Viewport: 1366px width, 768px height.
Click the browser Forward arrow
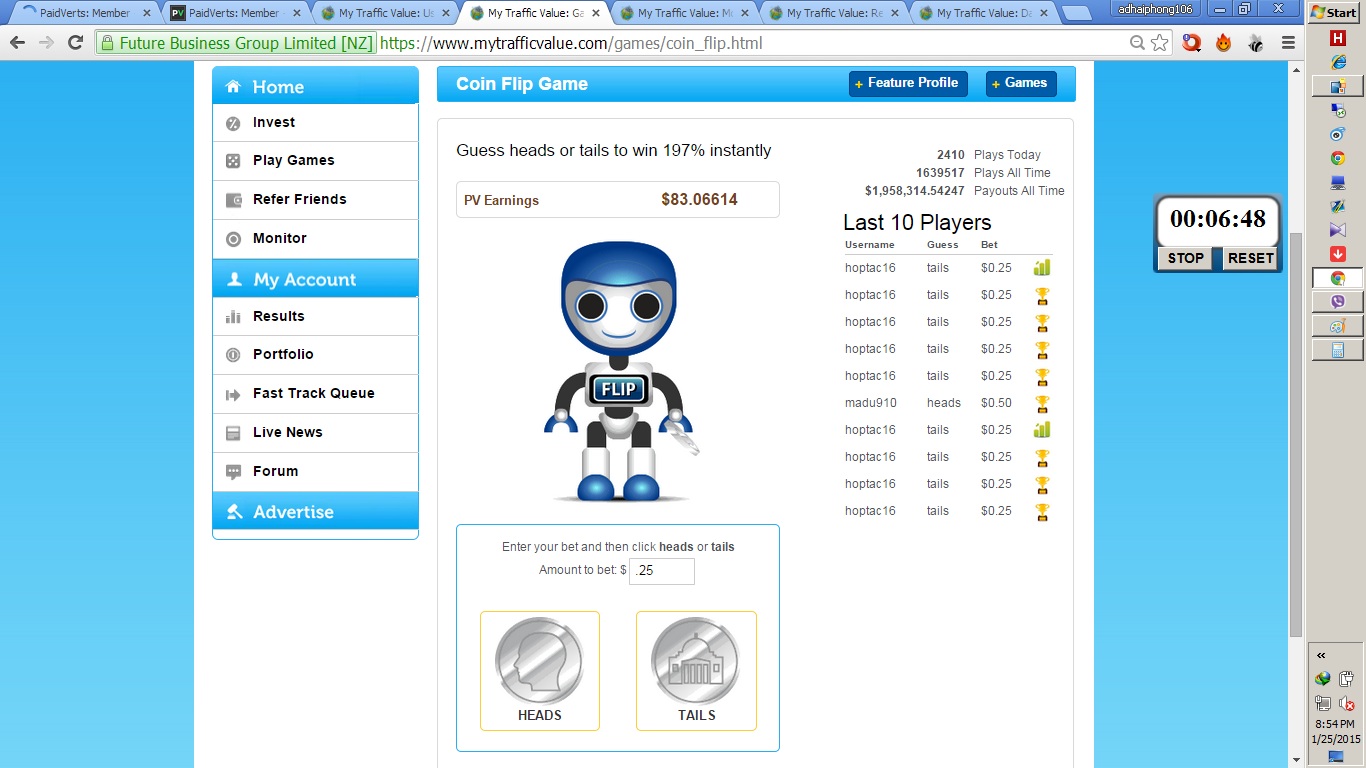point(46,43)
